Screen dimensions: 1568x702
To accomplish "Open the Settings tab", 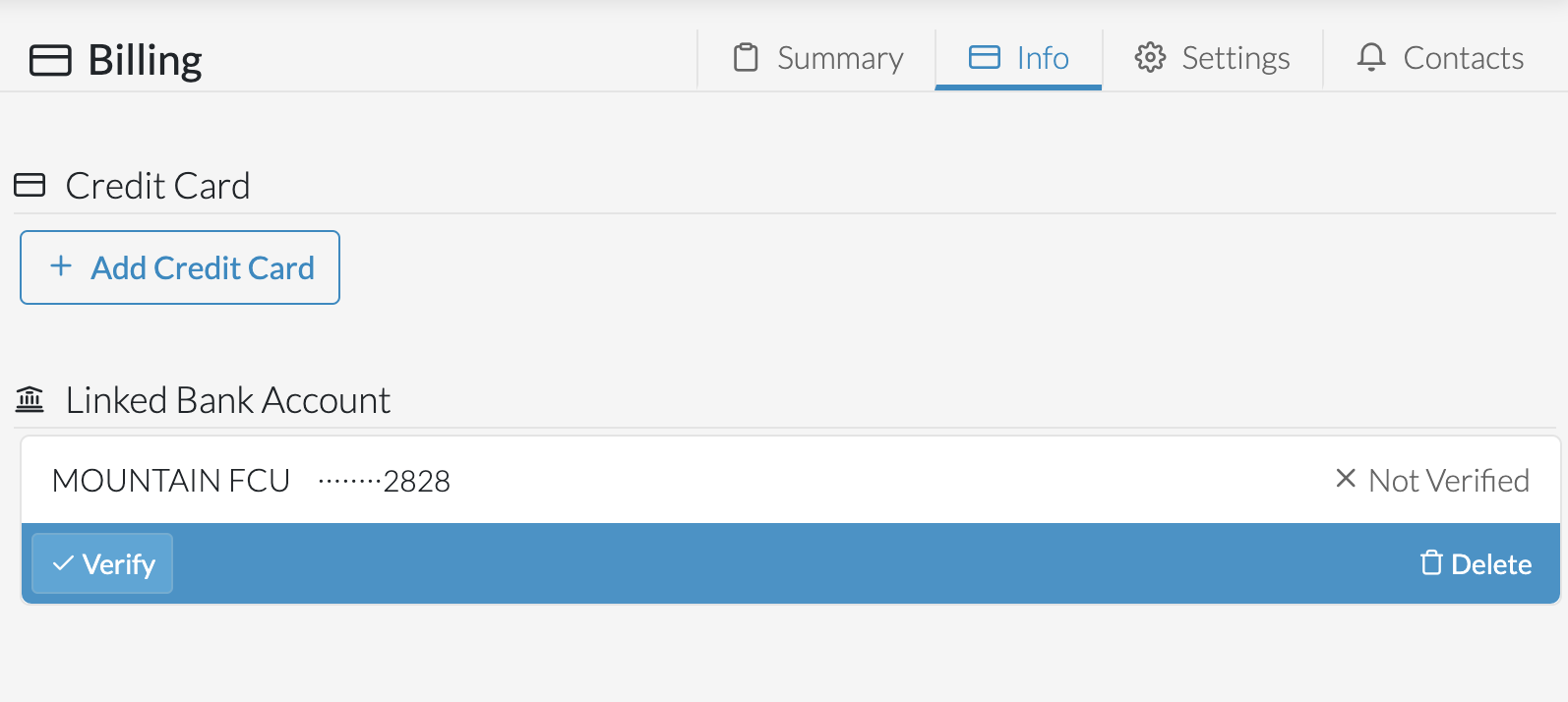I will coord(1214,58).
